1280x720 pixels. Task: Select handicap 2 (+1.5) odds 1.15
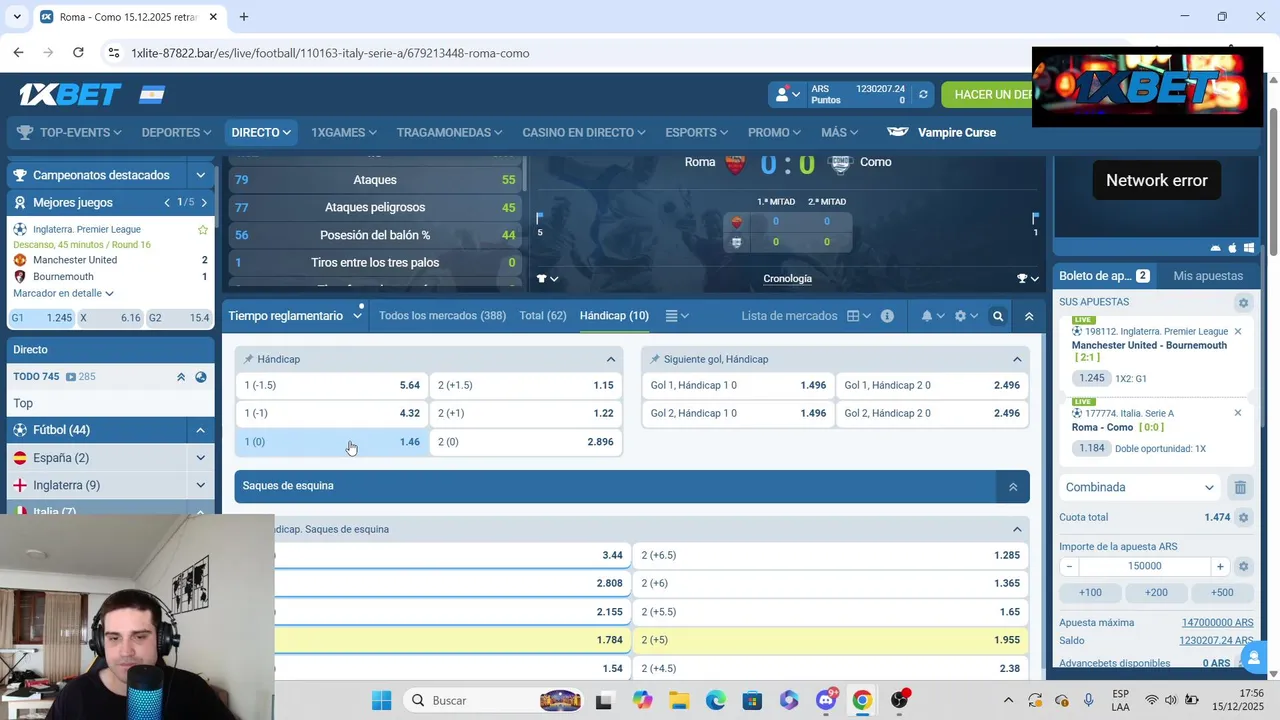pos(526,385)
